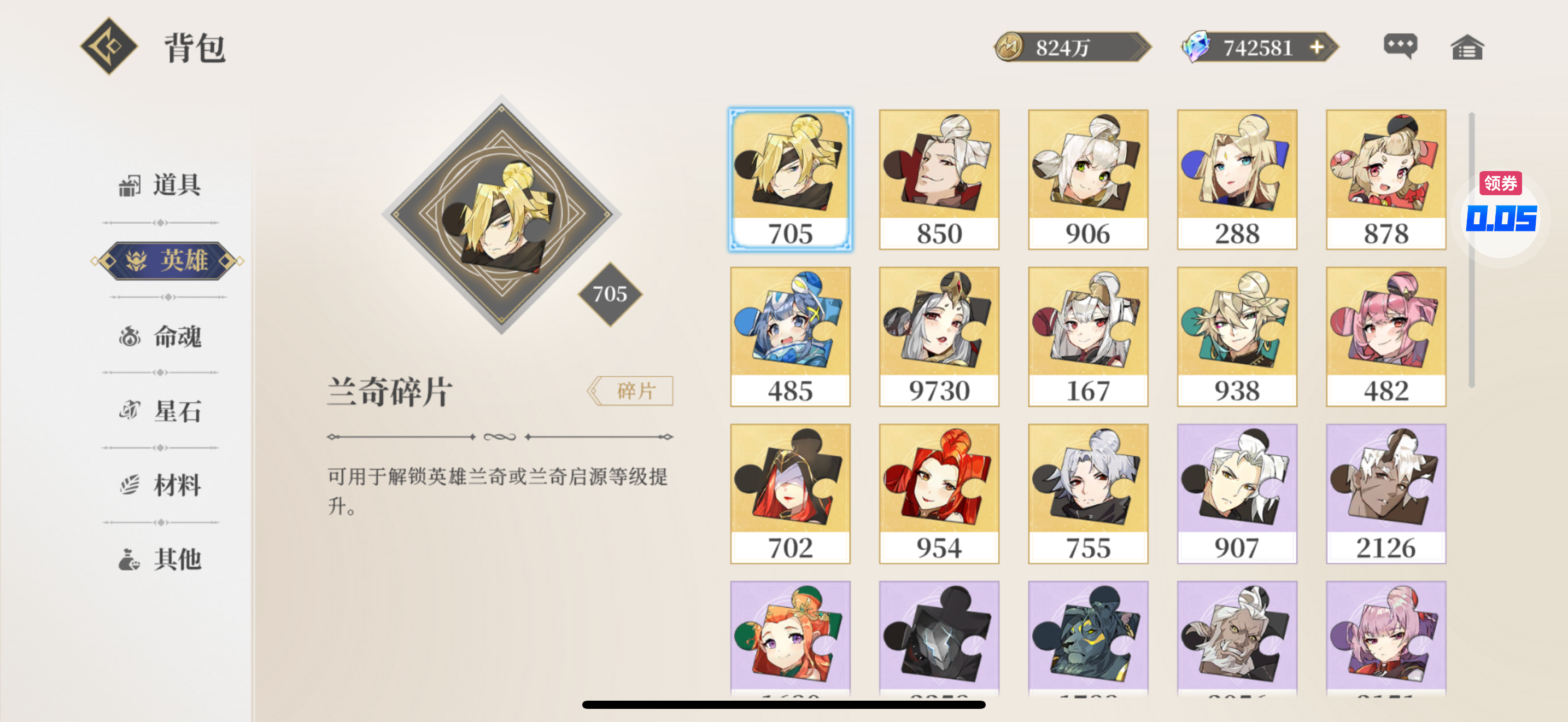Choose the fragment tile showing 850

pos(939,179)
